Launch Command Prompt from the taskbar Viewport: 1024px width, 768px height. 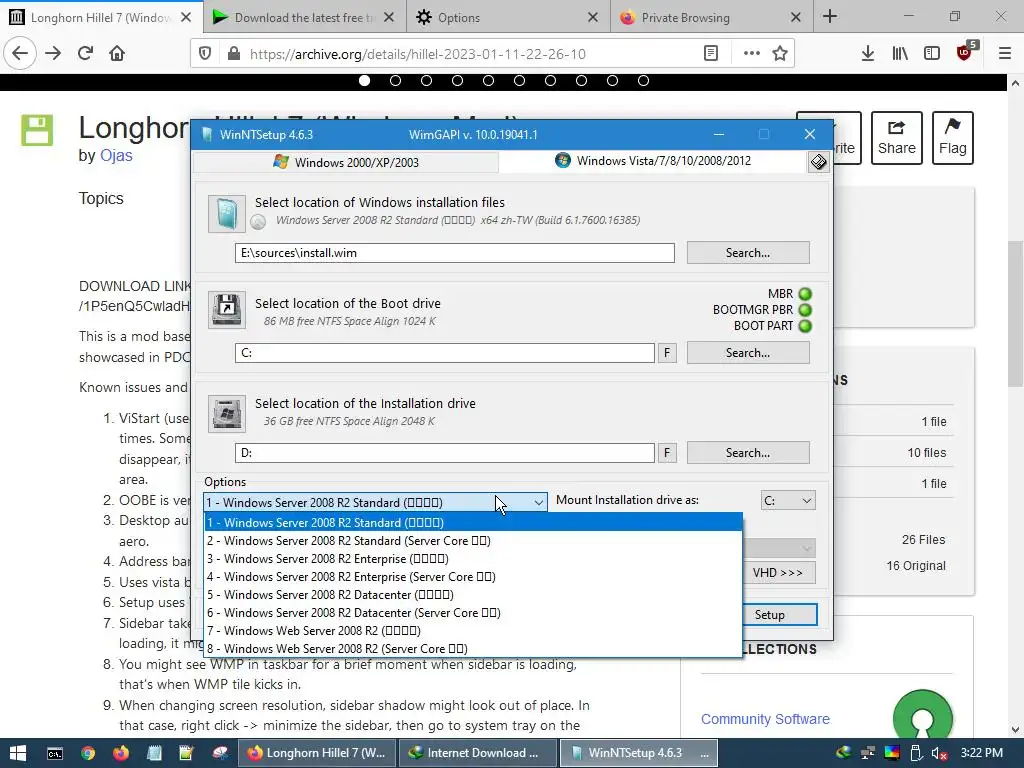[x=55, y=753]
